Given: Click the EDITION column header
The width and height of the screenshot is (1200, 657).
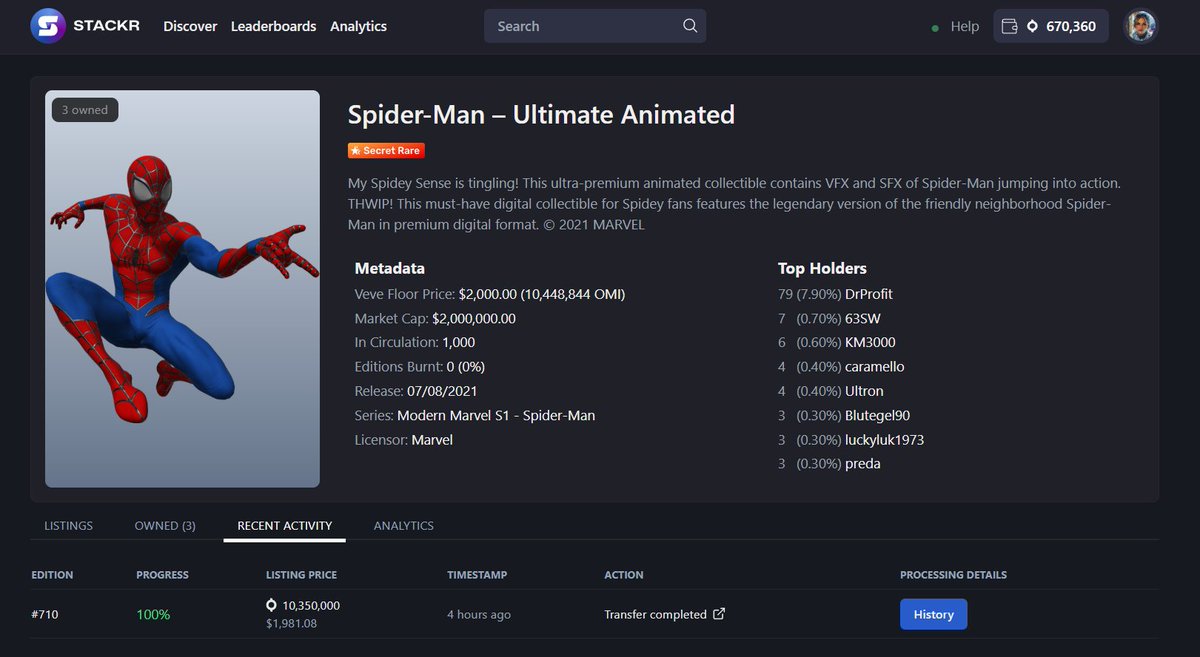Looking at the screenshot, I should 52,575.
